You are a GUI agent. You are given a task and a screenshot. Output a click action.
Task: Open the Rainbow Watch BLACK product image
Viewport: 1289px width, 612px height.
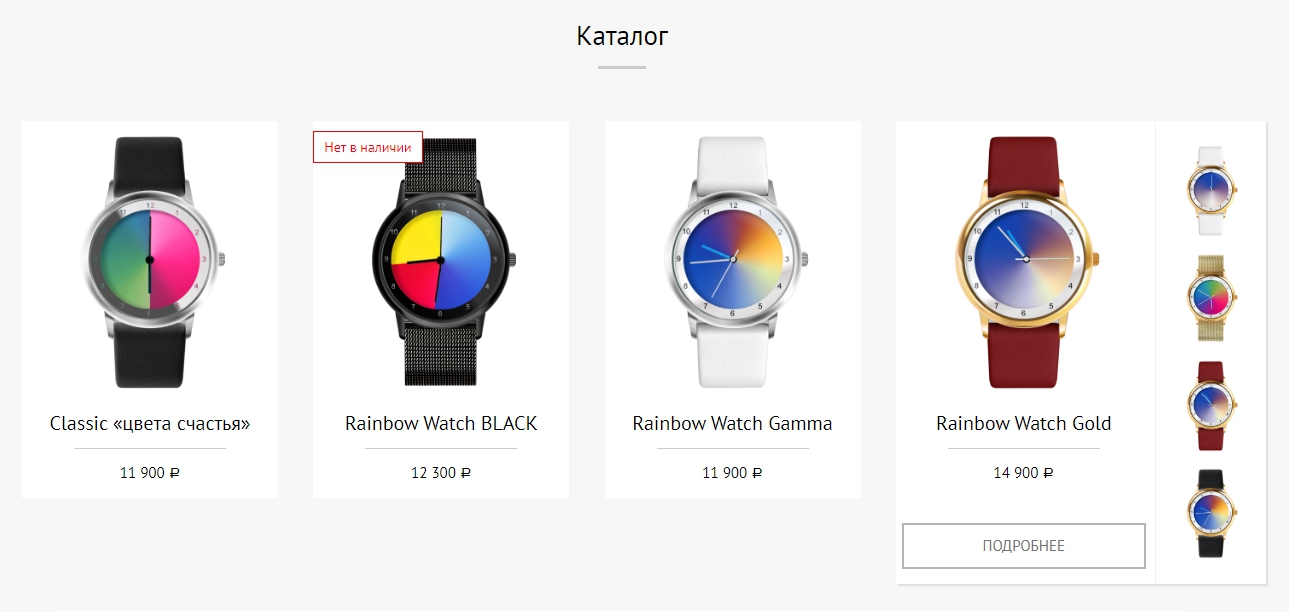[x=441, y=262]
